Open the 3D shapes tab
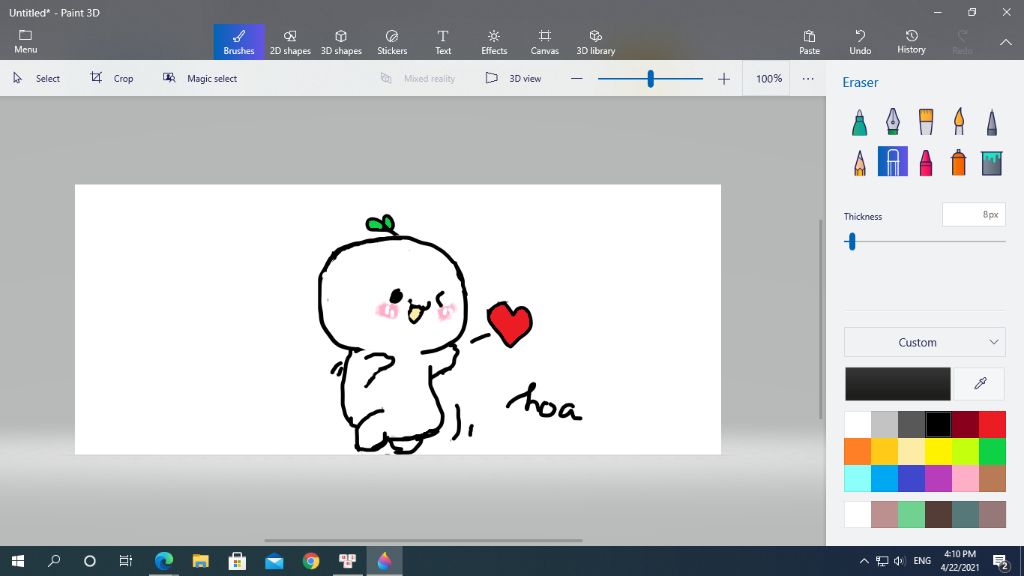1024x576 pixels. click(x=341, y=42)
